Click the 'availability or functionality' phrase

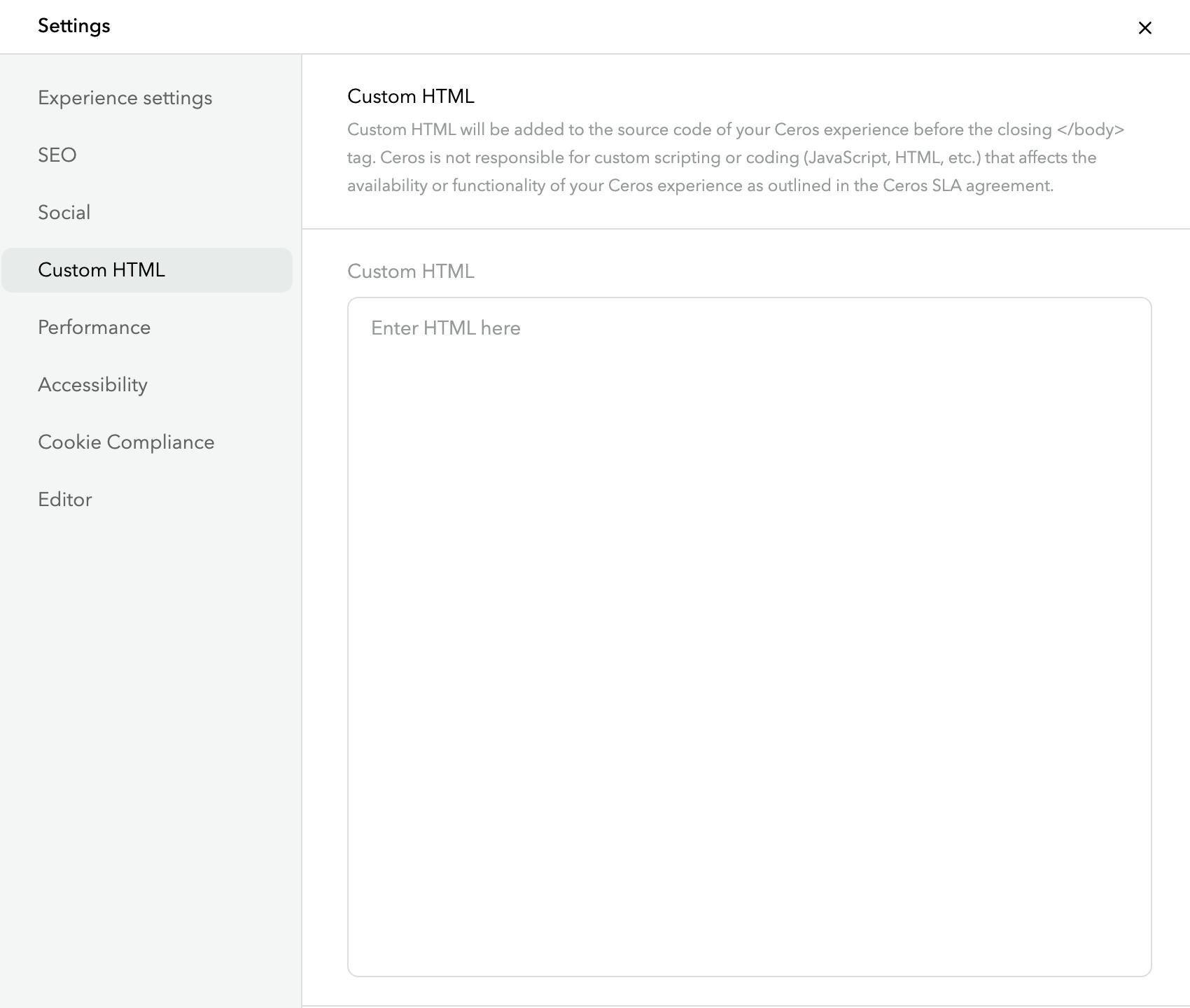(456, 186)
